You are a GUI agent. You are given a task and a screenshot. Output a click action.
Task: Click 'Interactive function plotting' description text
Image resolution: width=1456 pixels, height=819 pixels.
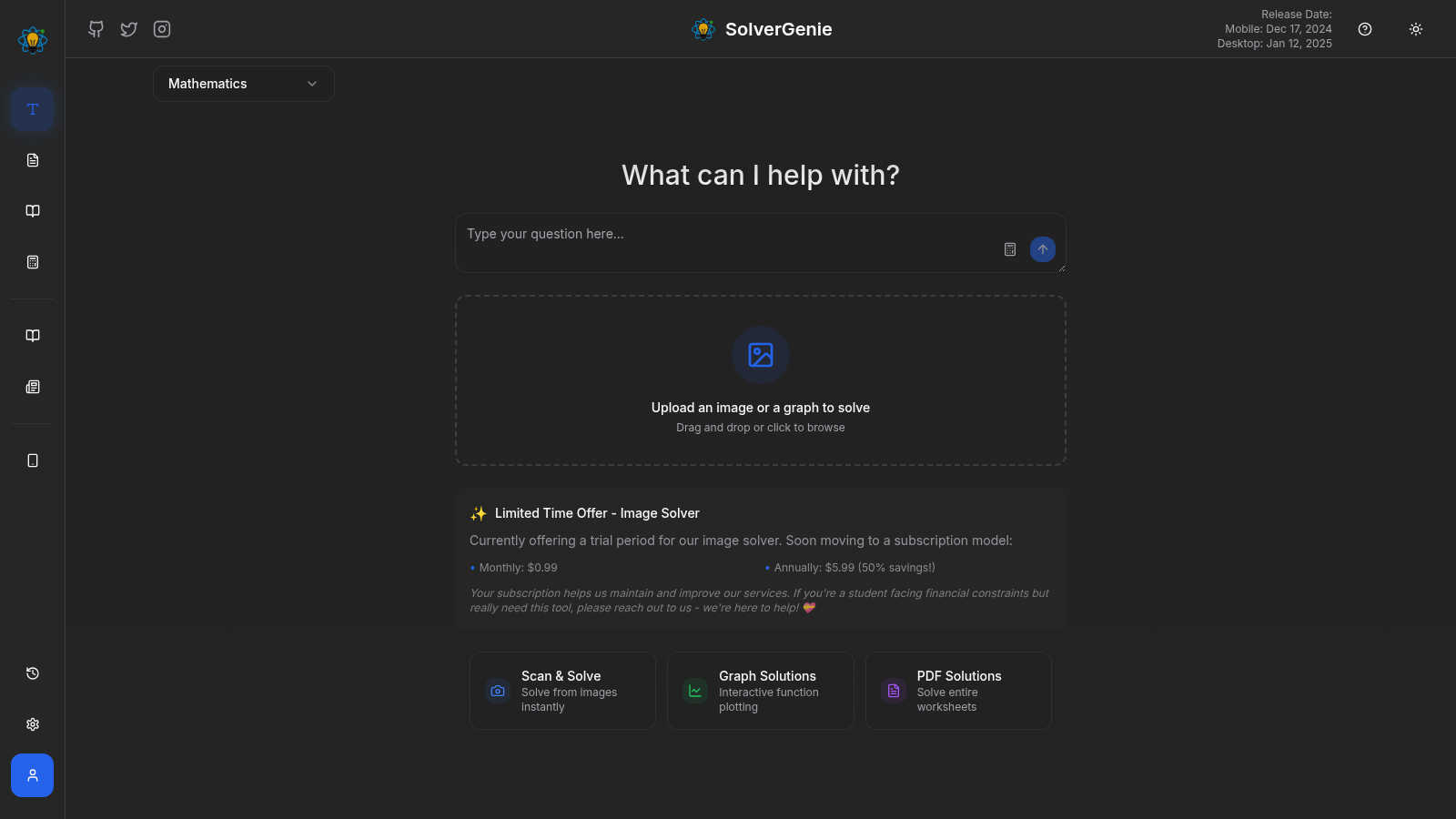pos(769,700)
